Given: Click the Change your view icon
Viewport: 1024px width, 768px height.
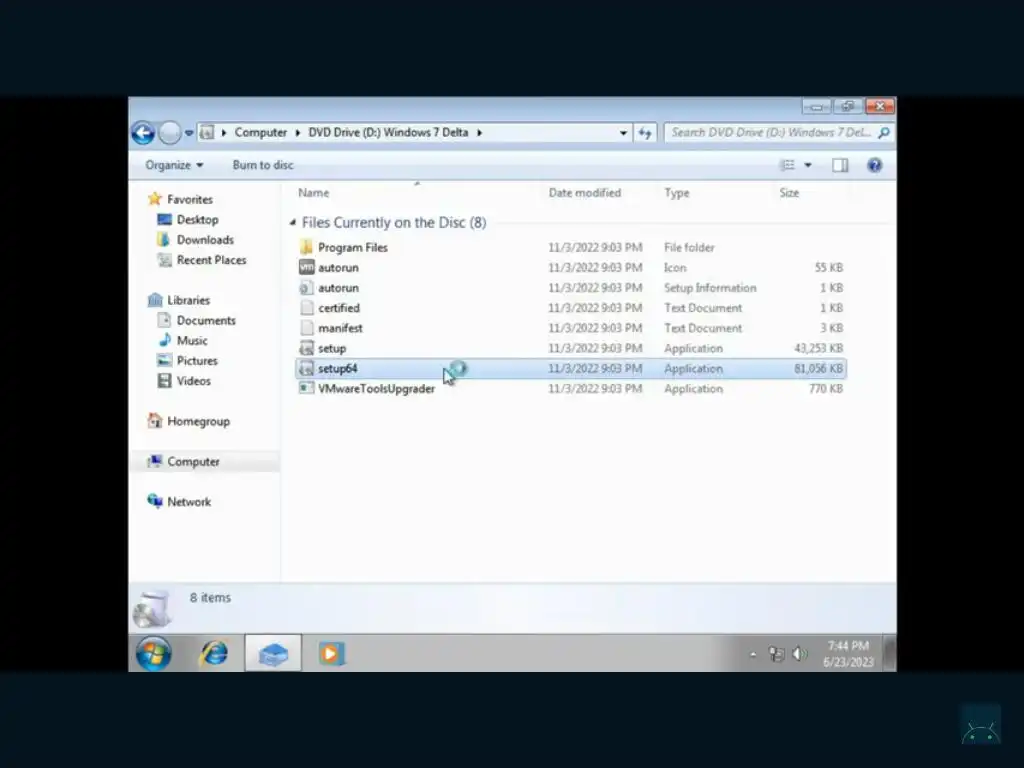Looking at the screenshot, I should tap(788, 165).
